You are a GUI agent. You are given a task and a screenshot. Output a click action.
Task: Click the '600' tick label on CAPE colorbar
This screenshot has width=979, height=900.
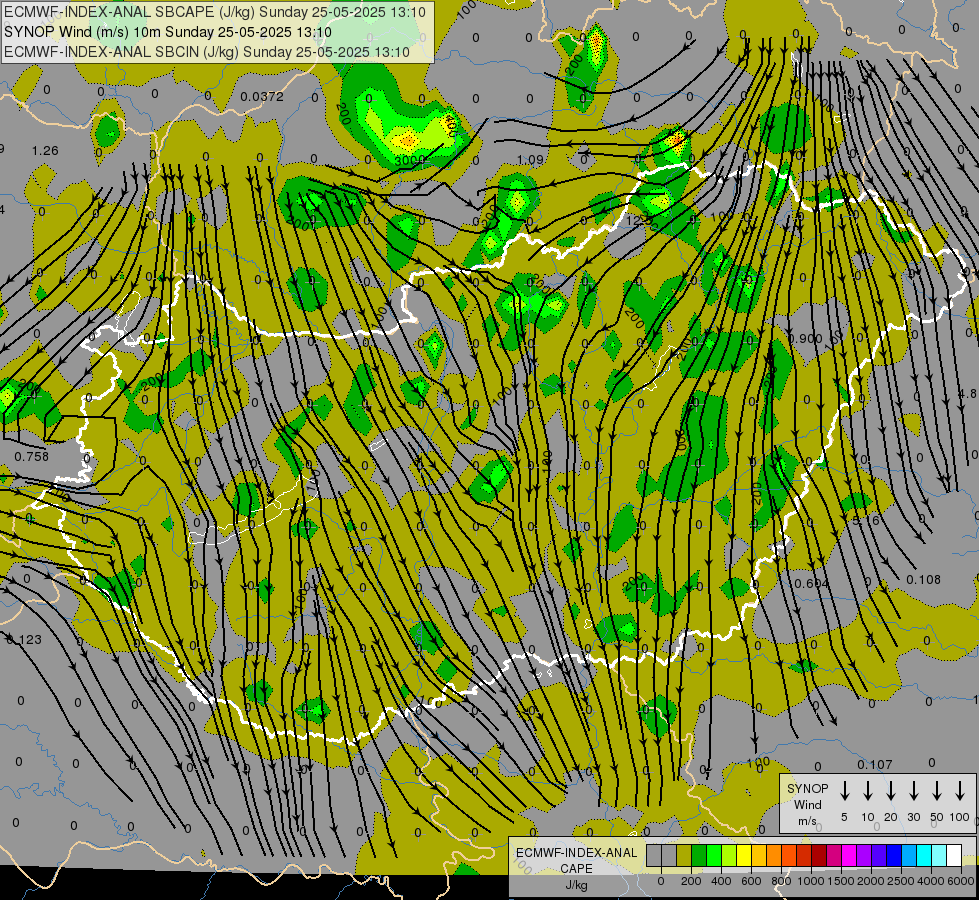coord(751,881)
